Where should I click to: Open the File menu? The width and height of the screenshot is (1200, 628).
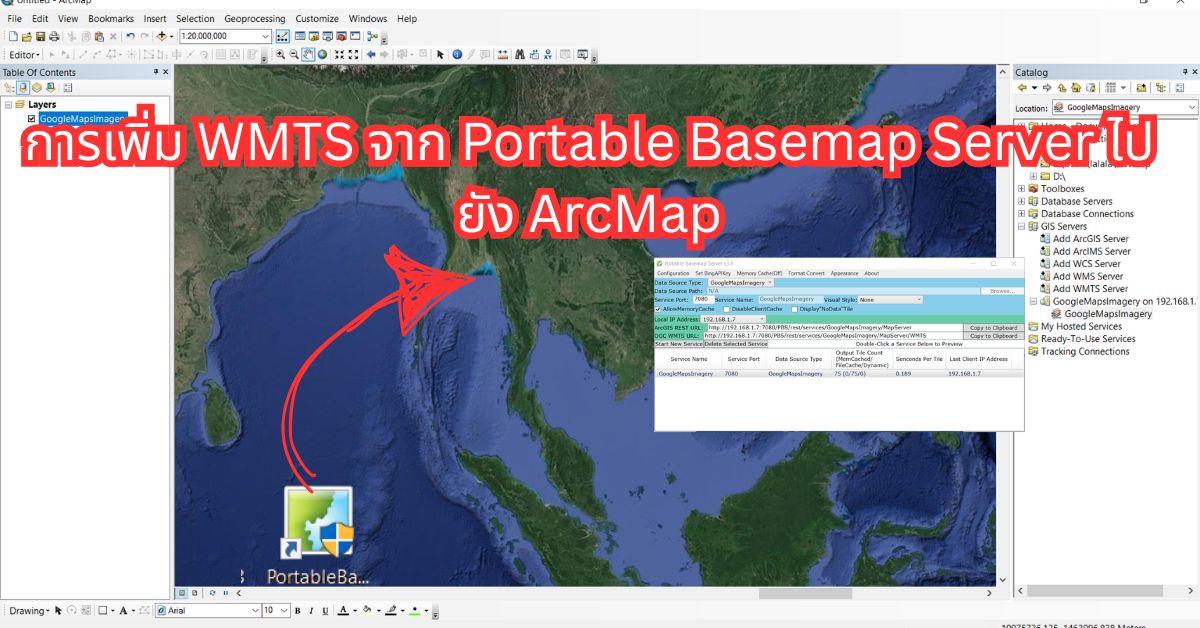[14, 18]
